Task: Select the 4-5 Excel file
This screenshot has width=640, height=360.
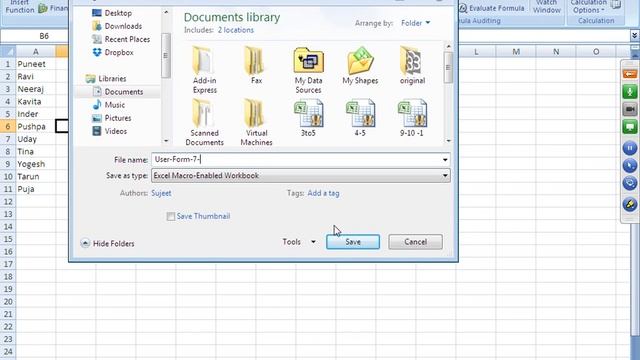Action: (x=360, y=118)
